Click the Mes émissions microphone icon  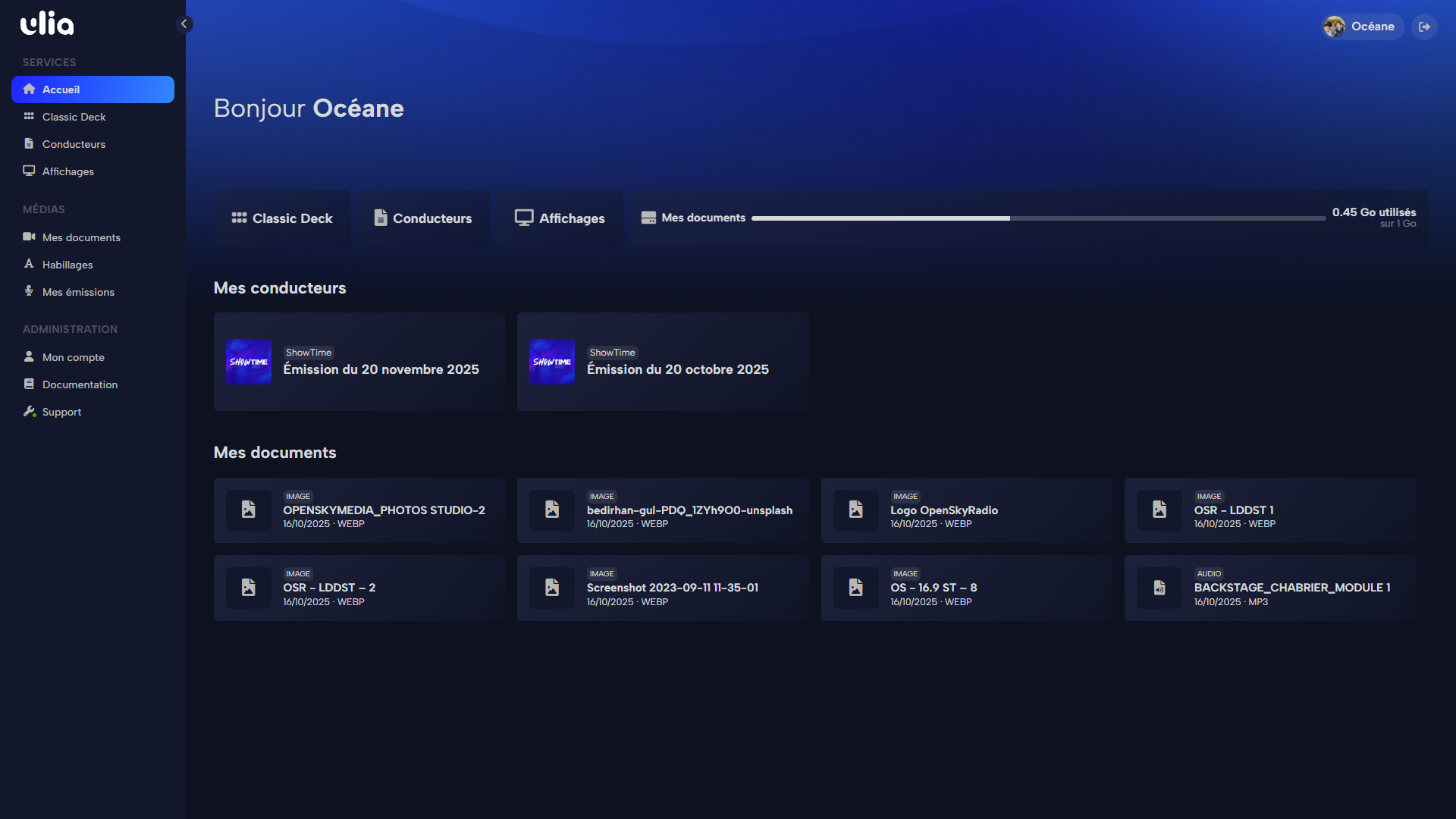click(29, 292)
